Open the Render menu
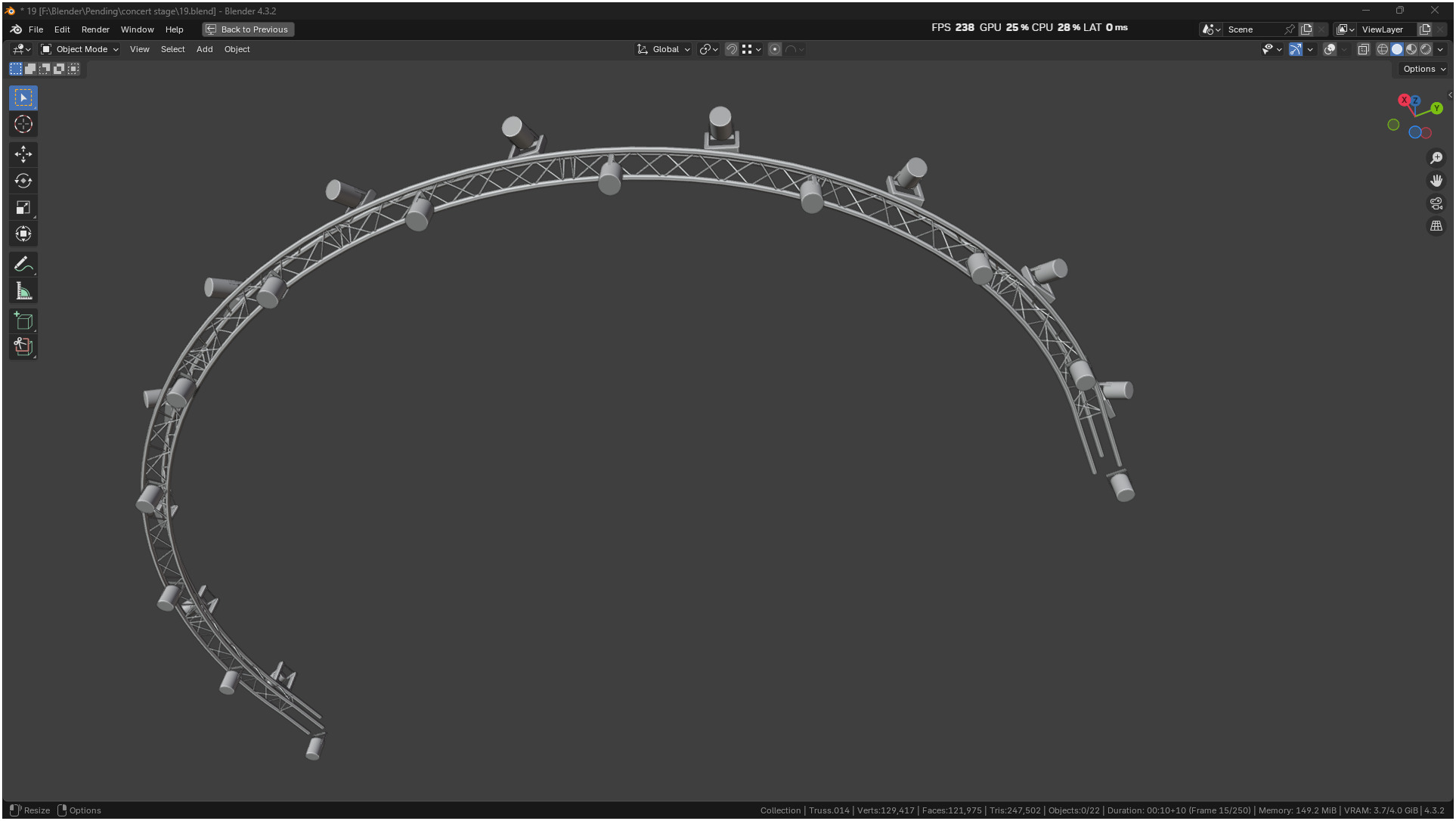This screenshot has width=1456, height=821. (x=95, y=29)
